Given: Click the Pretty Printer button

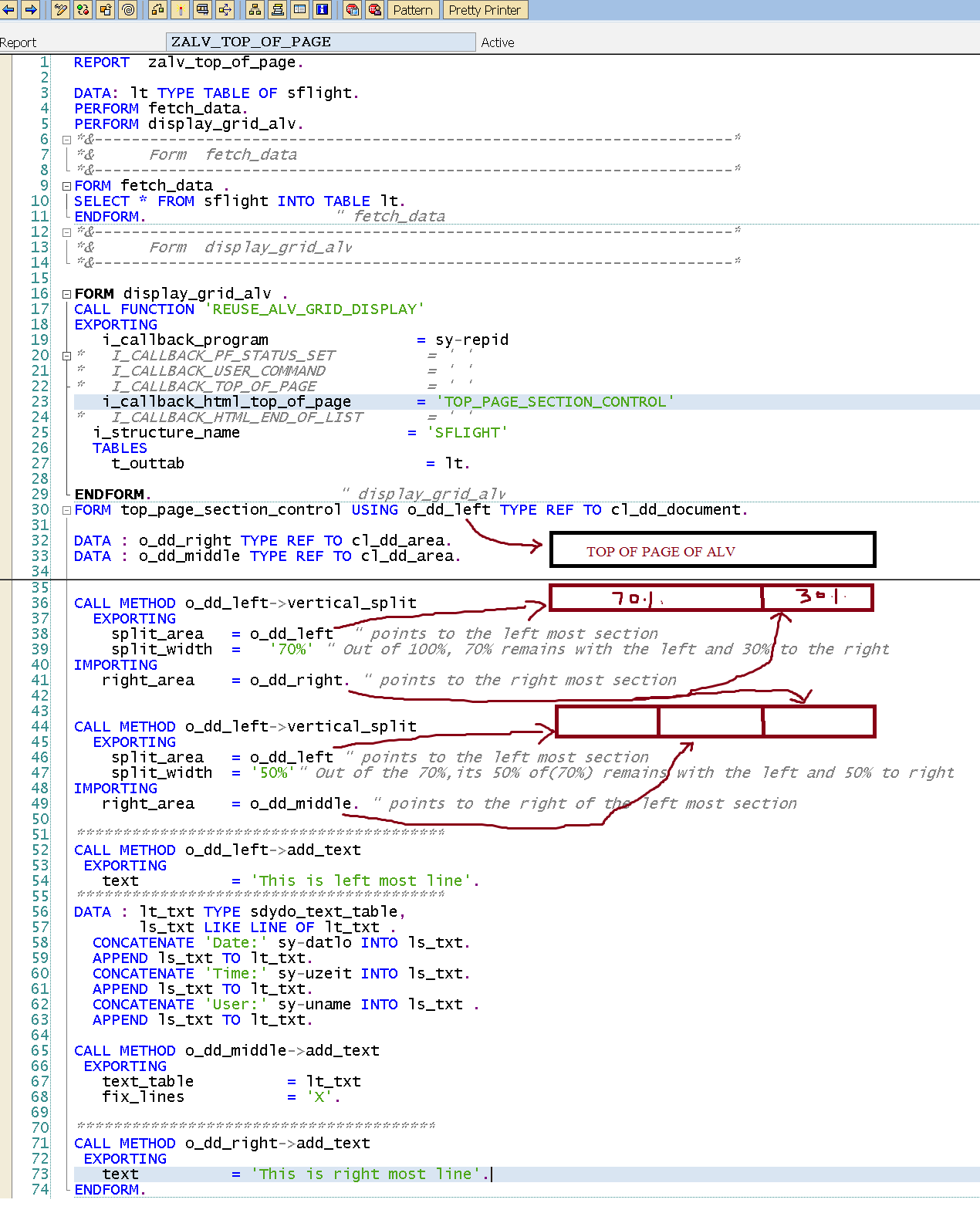Looking at the screenshot, I should tap(485, 10).
